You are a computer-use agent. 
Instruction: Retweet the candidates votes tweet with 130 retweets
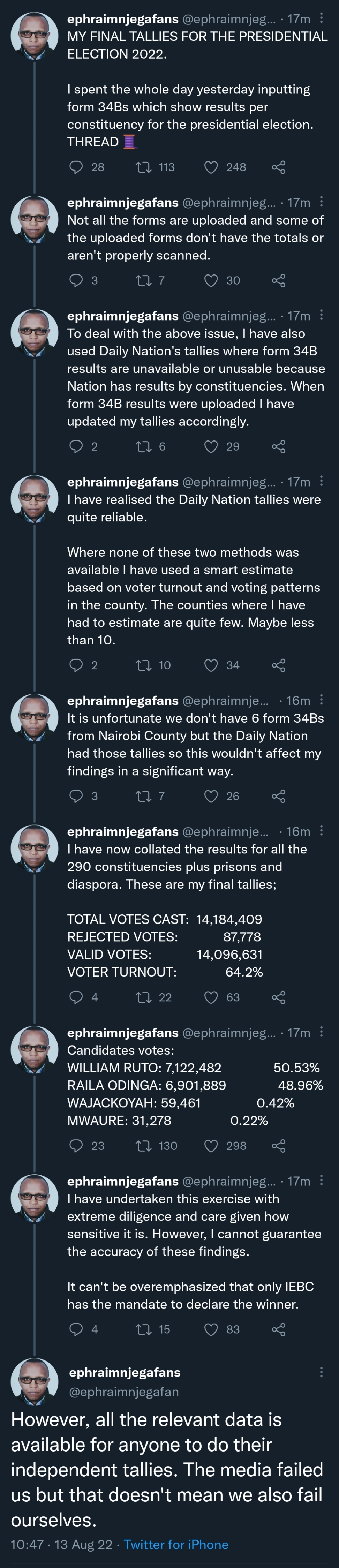143,1146
